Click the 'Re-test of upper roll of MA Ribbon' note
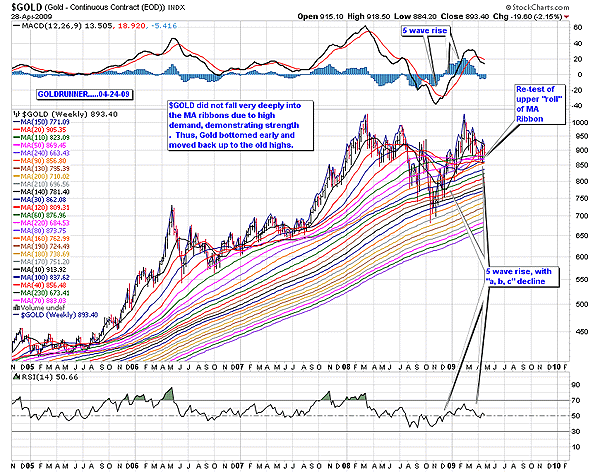Viewport: 600px width, 472px height. tap(540, 104)
